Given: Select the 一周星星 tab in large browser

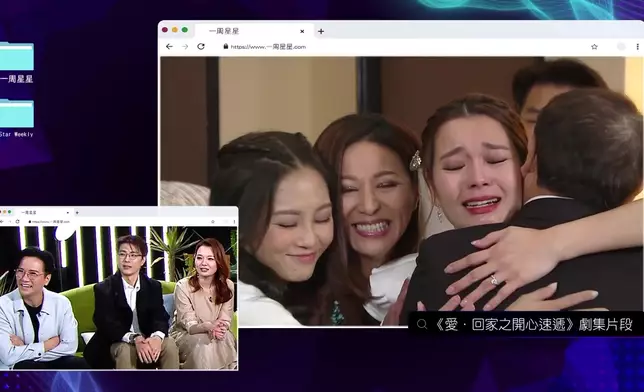Looking at the screenshot, I should point(253,31).
